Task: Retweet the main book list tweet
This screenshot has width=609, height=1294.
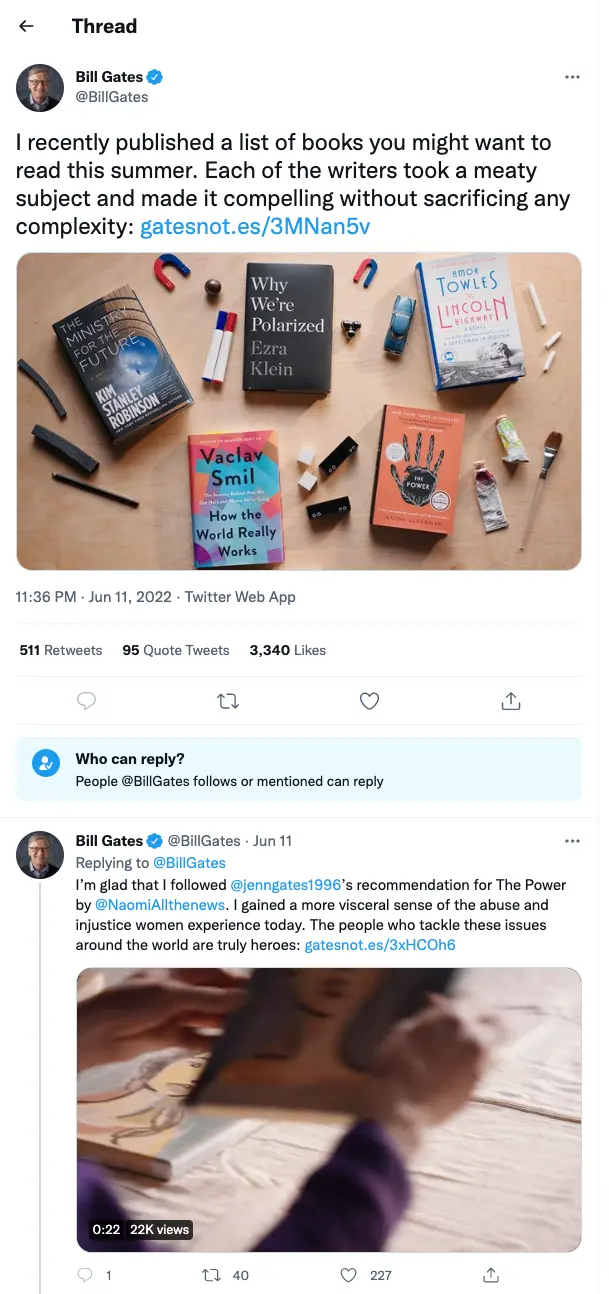Action: (228, 701)
